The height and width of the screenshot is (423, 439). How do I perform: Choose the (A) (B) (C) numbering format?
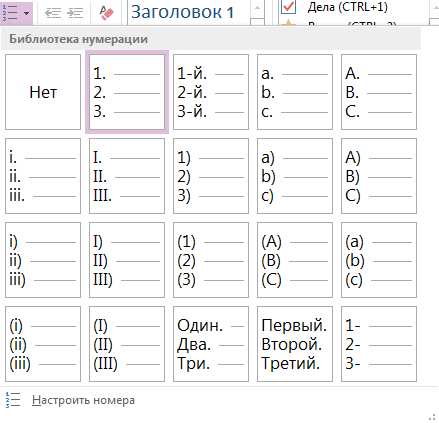295,260
